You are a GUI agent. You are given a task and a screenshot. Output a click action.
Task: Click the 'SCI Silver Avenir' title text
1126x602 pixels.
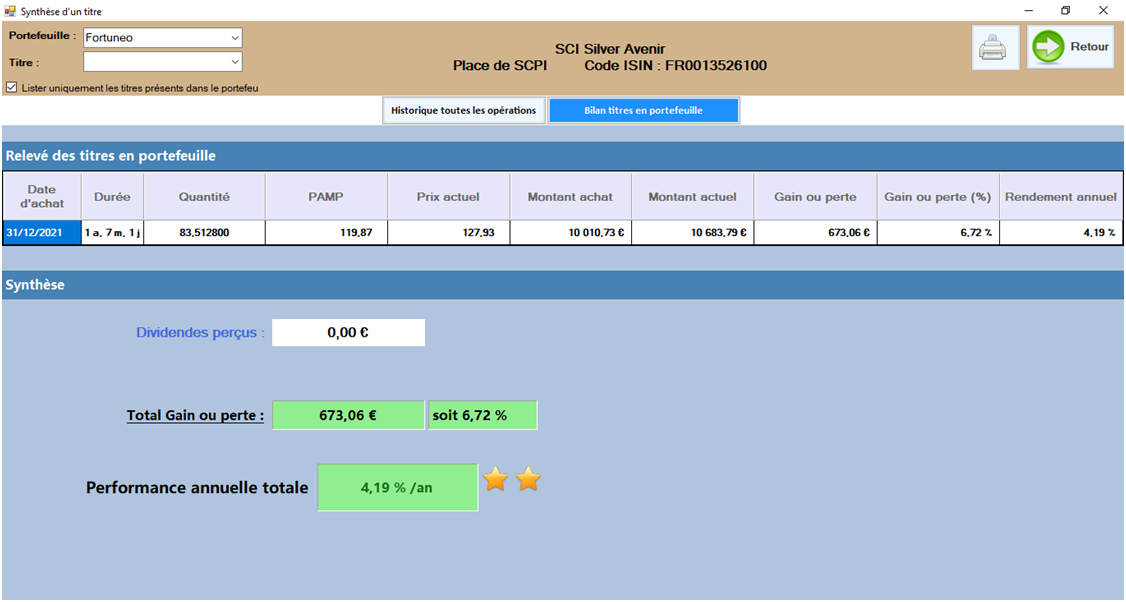[610, 49]
